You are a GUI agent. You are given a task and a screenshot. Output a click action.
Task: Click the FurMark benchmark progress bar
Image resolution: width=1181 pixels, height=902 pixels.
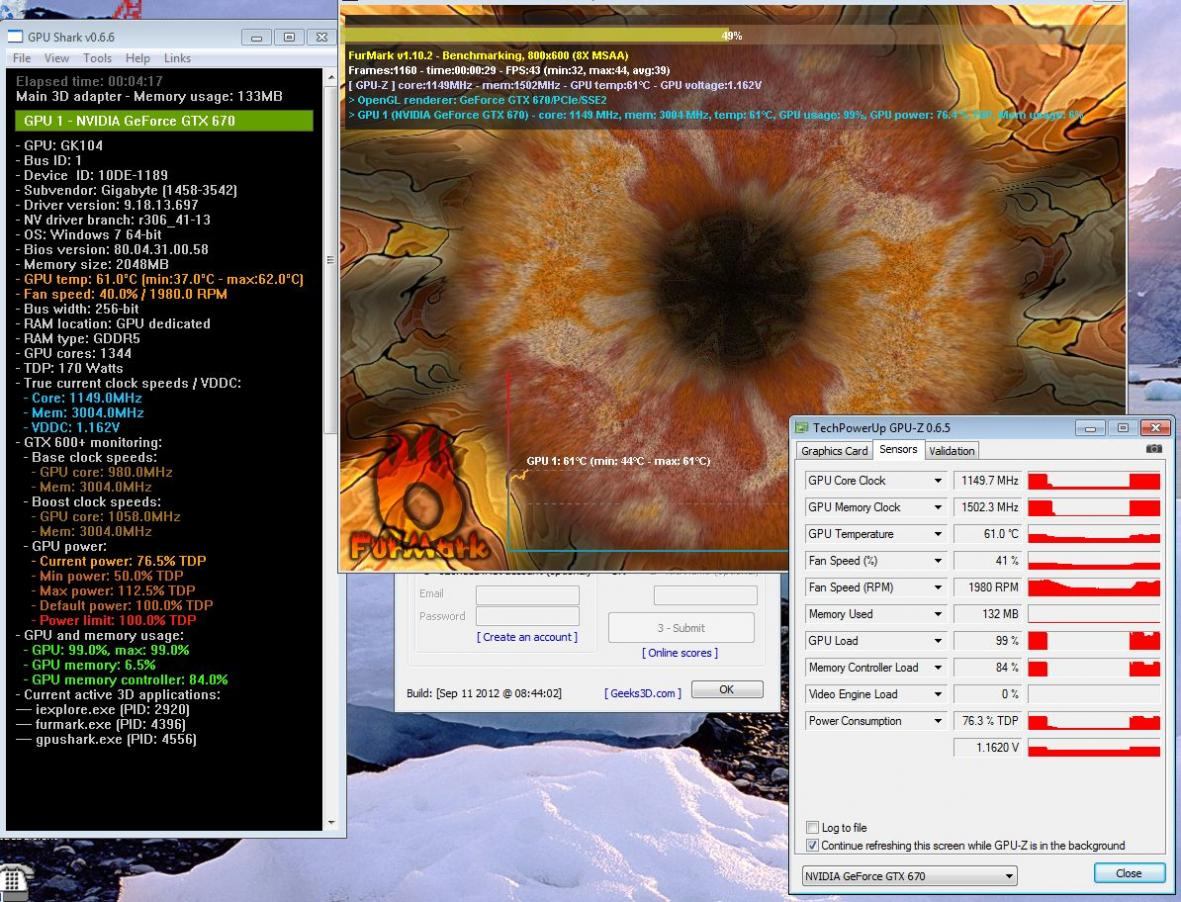click(x=733, y=35)
